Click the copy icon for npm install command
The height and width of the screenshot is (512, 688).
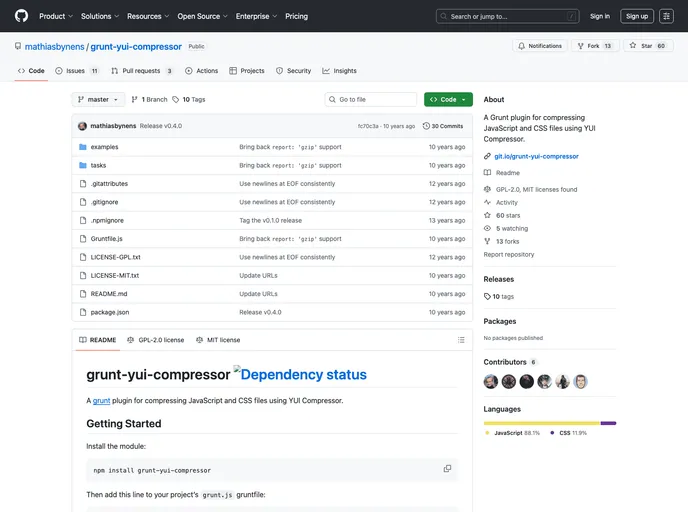447,469
